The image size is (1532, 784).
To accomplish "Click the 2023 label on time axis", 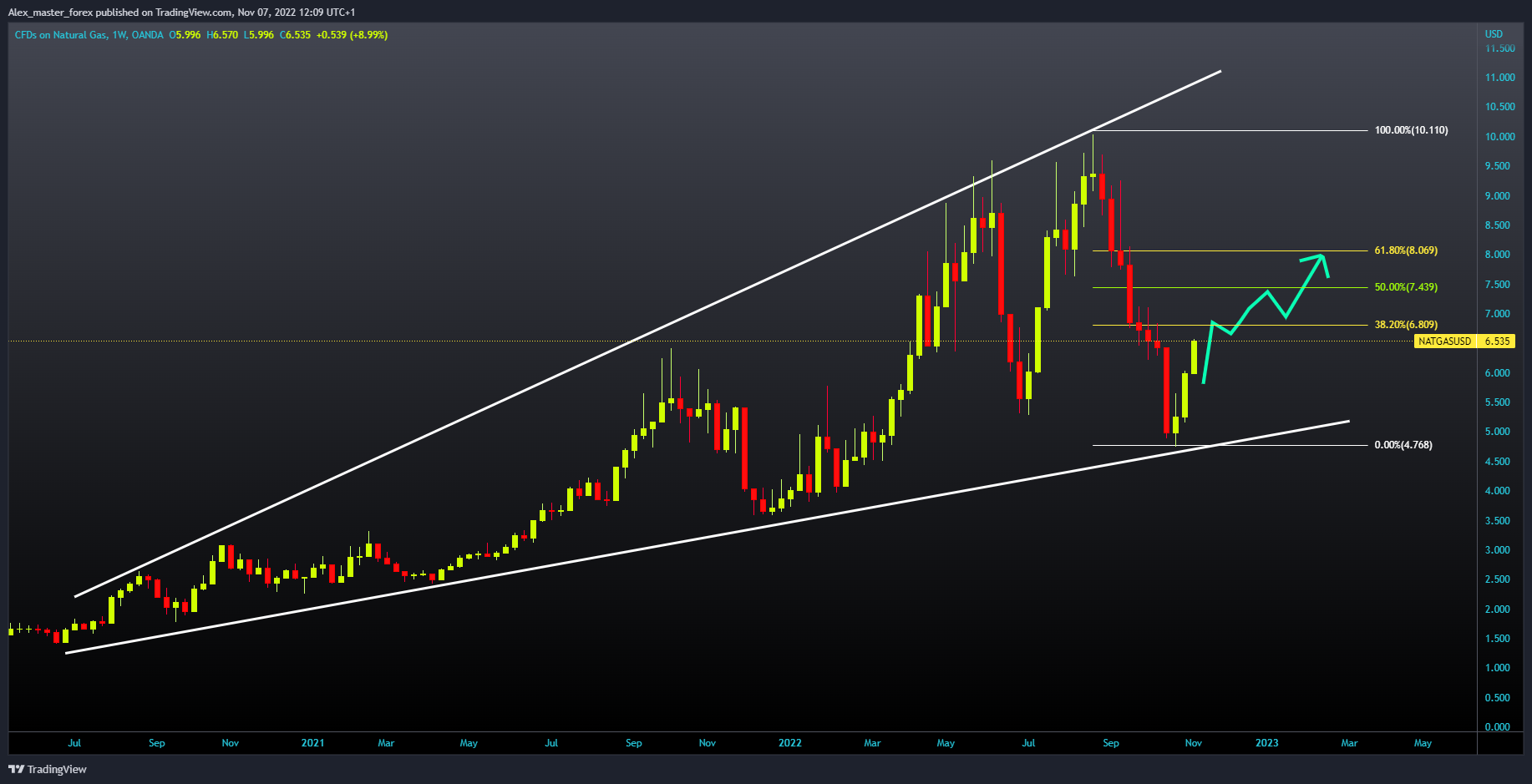I will (x=1266, y=743).
